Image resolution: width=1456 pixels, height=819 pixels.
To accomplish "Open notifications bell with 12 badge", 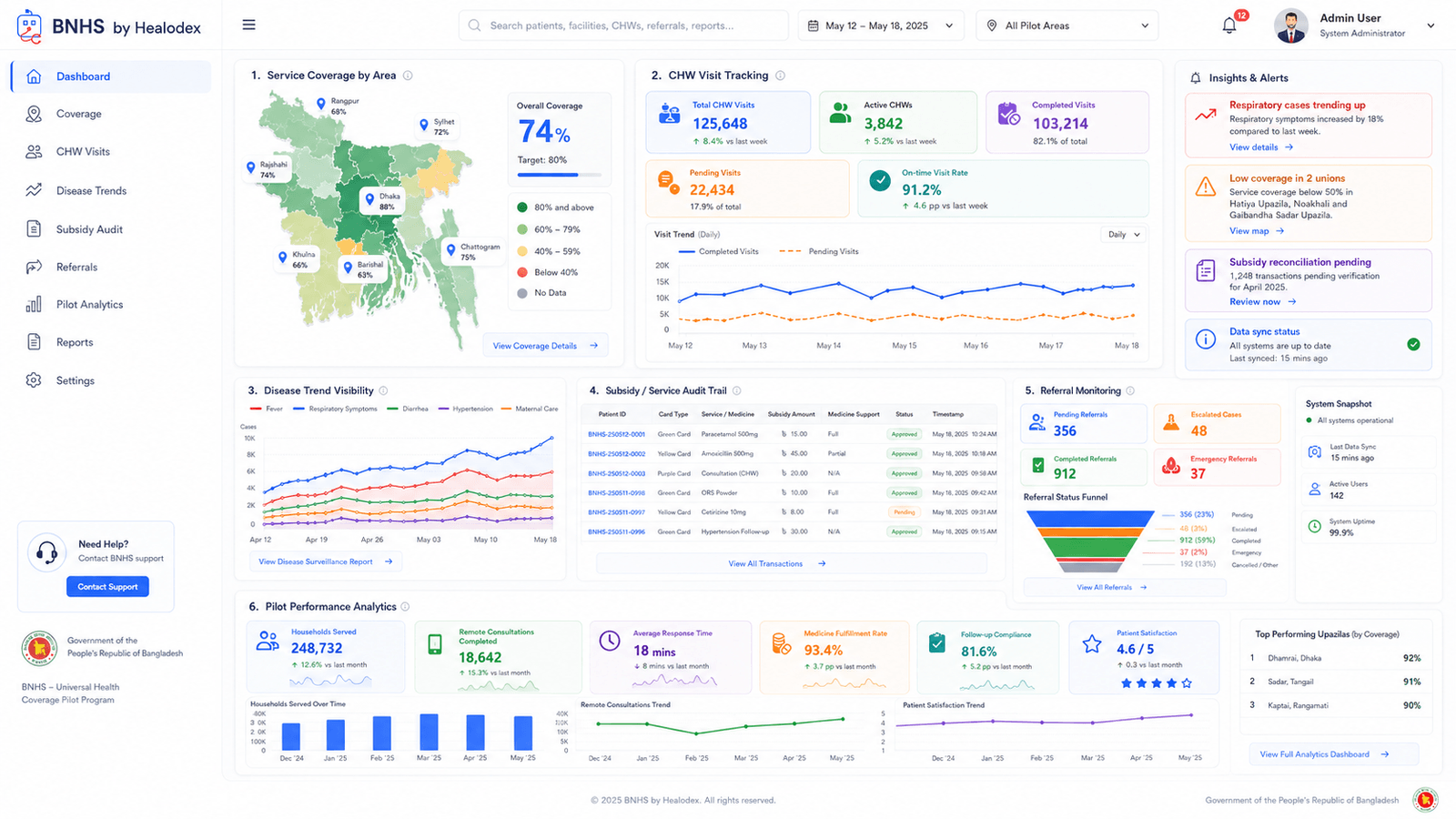I will 1230,25.
